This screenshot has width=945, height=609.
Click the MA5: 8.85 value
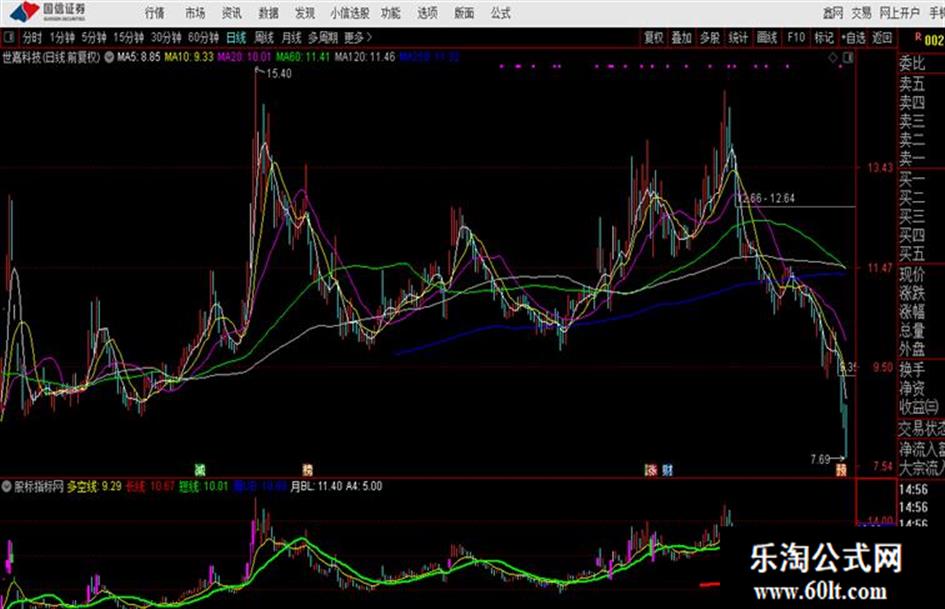[139, 57]
